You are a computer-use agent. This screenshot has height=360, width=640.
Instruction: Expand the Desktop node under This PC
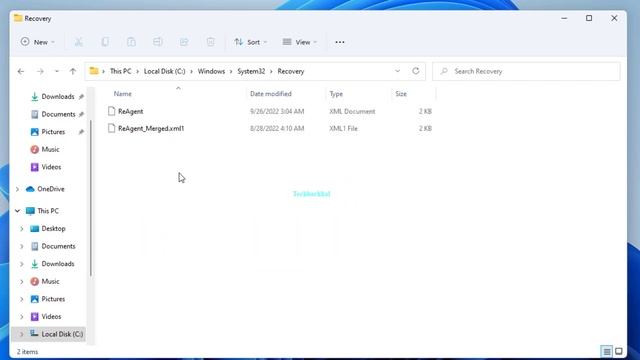coord(22,229)
